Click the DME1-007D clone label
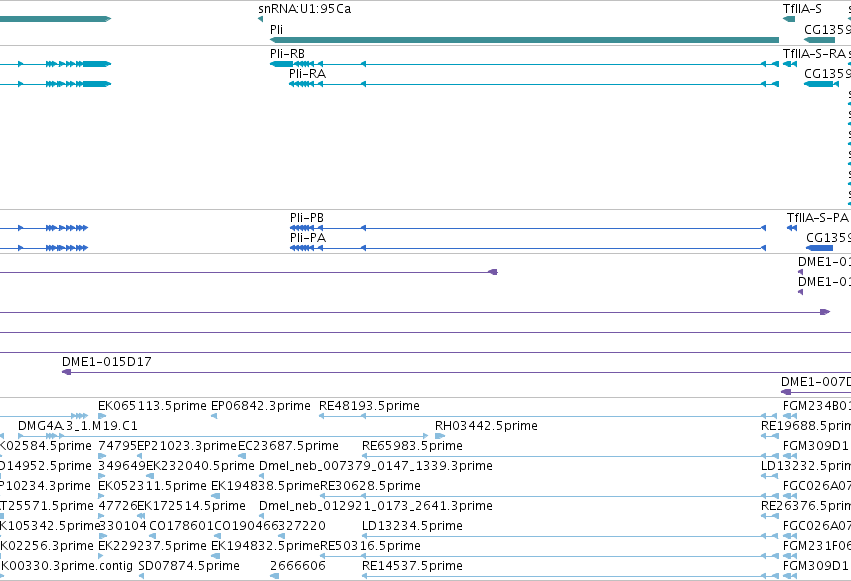The height and width of the screenshot is (581, 851). click(x=816, y=381)
